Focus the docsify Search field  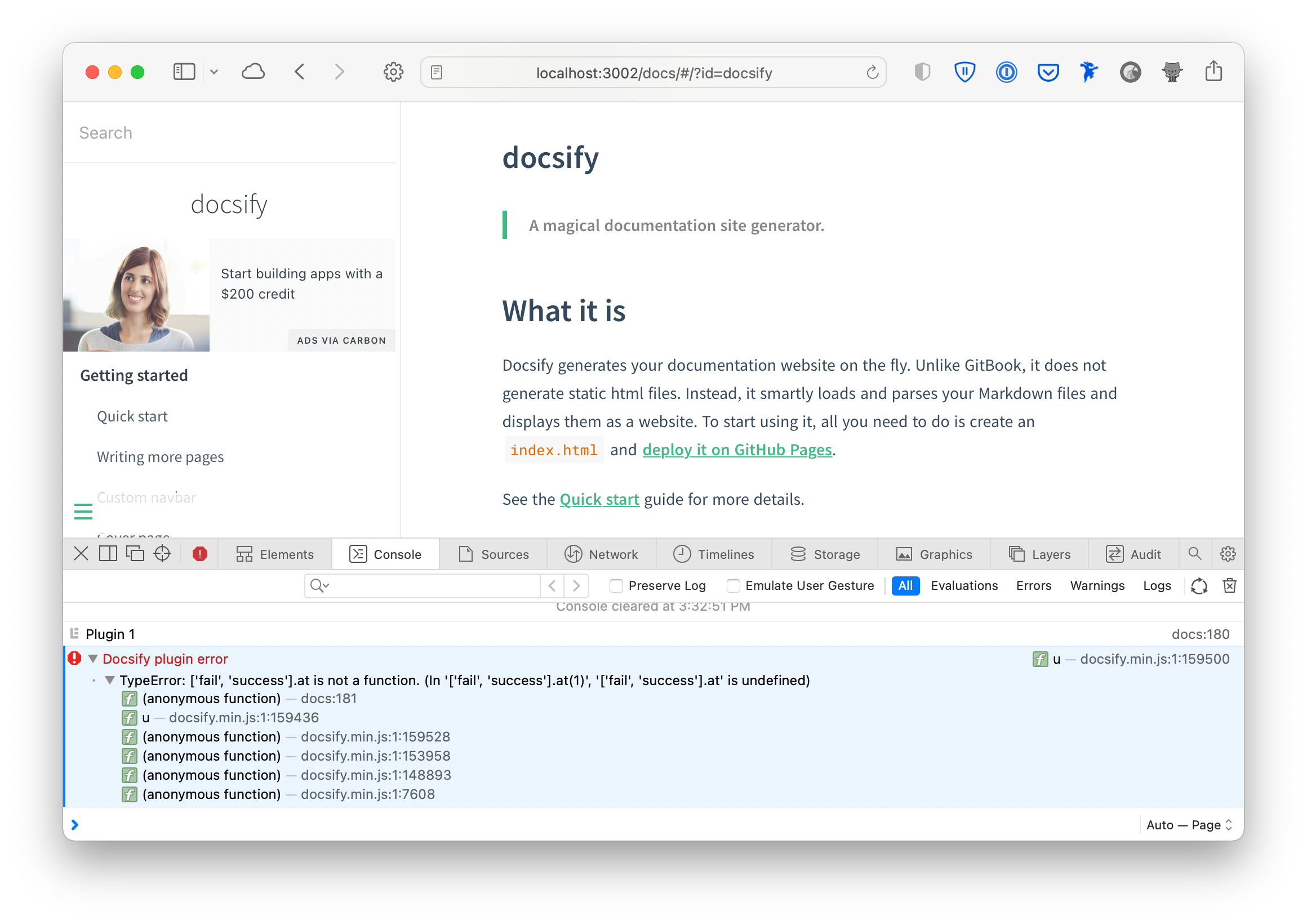[229, 132]
